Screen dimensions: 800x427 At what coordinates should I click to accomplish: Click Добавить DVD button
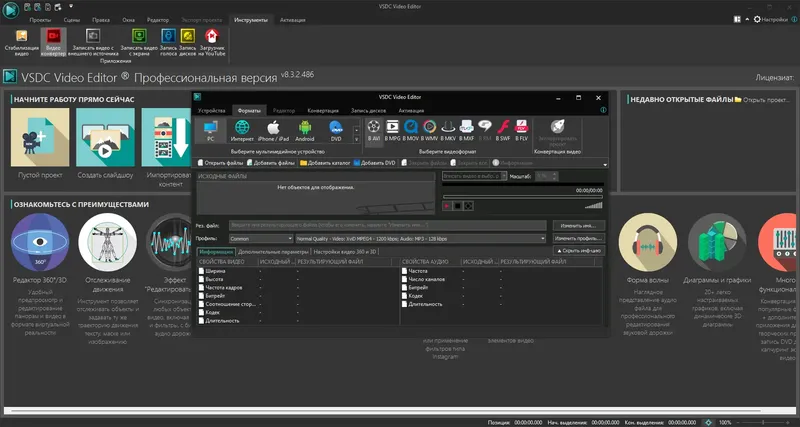374,163
